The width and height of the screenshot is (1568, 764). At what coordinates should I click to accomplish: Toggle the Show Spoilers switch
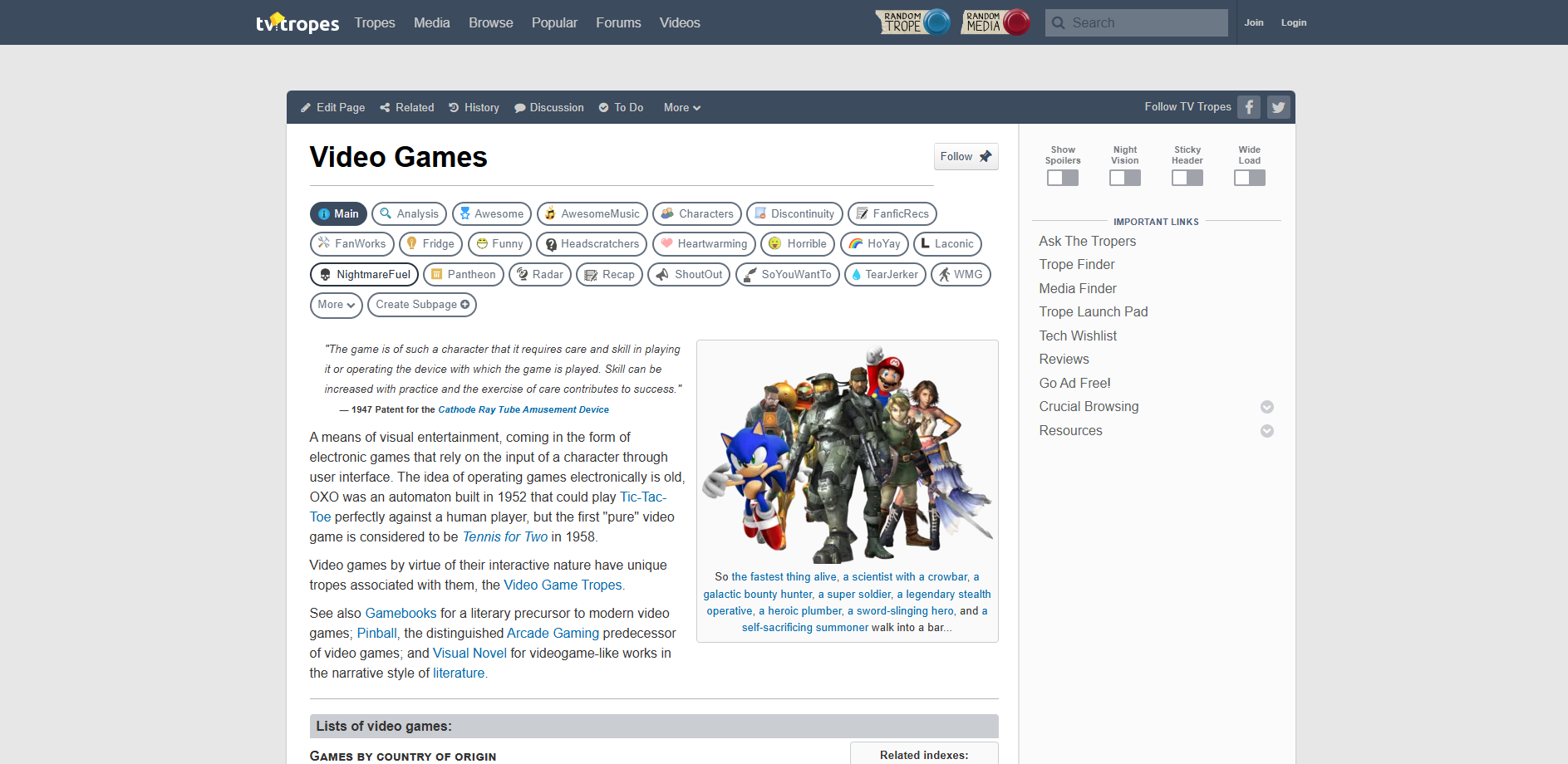1063,178
